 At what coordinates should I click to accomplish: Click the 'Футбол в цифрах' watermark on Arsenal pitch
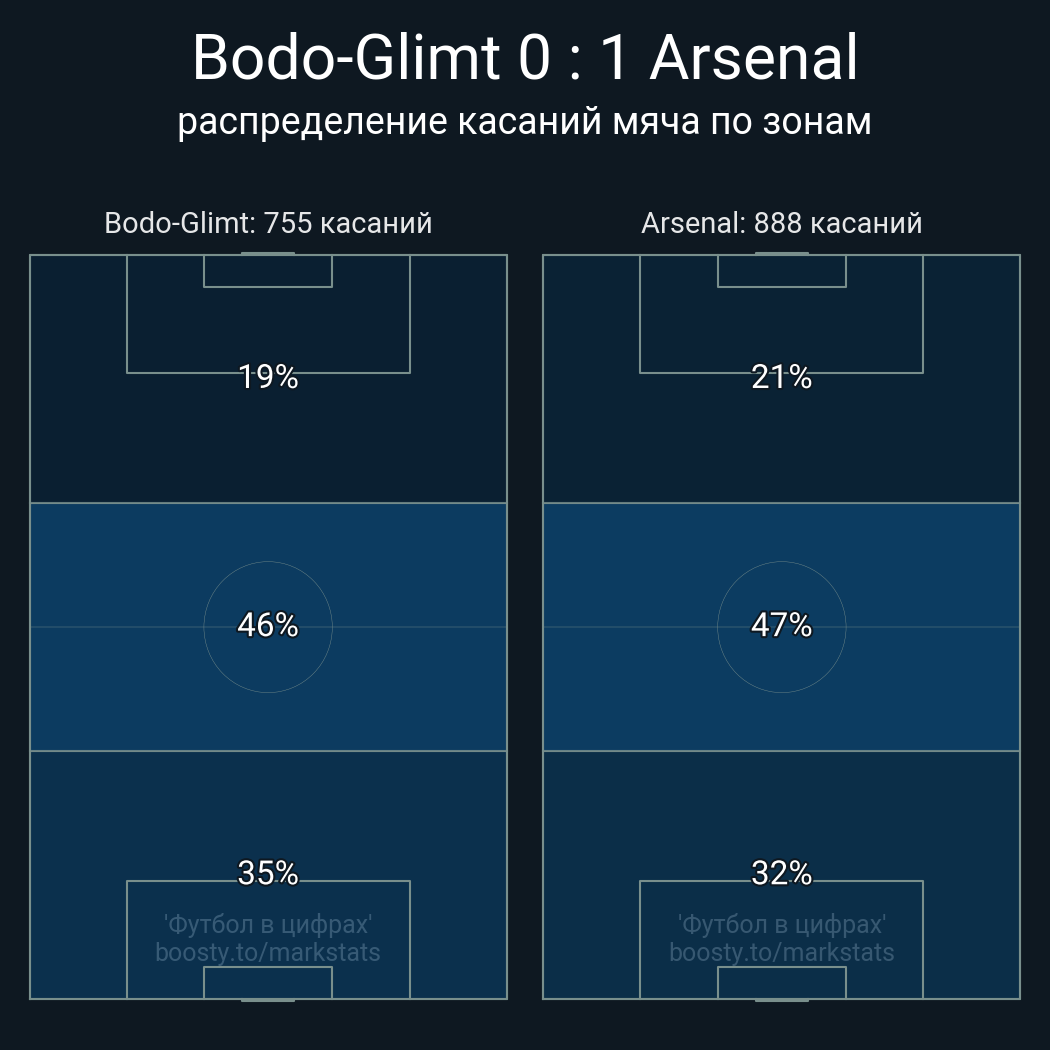[x=781, y=924]
